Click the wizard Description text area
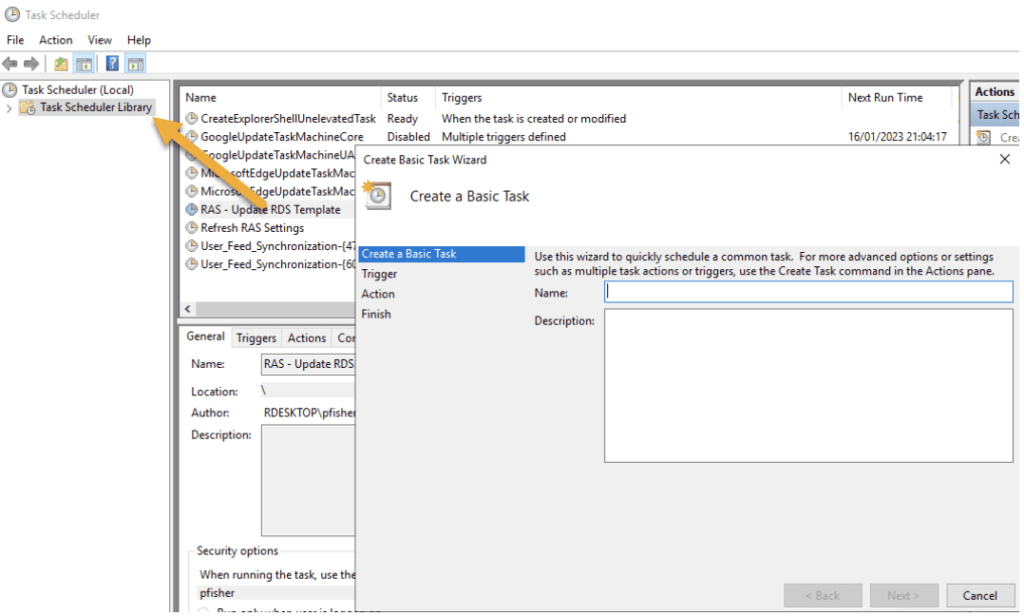The width and height of the screenshot is (1024, 616). pyautogui.click(x=808, y=385)
